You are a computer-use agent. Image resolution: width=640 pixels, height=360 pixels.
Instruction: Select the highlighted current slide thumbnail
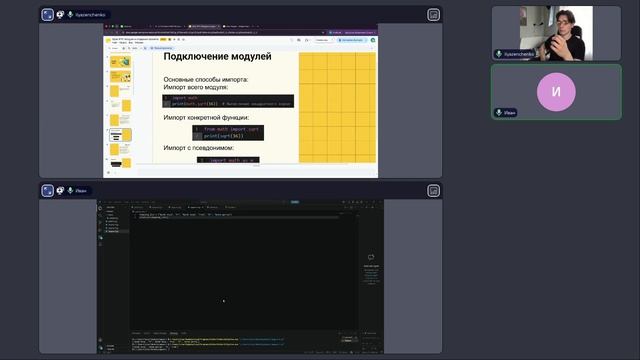click(120, 135)
